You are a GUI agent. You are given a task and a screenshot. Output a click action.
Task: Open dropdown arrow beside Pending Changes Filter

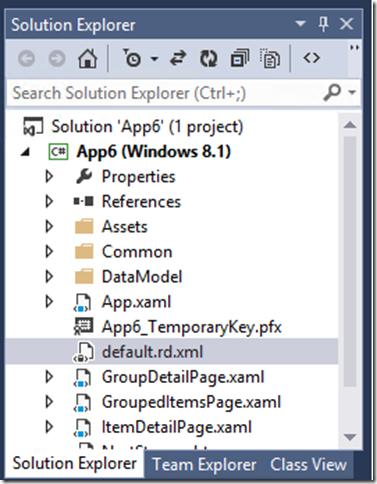point(154,59)
